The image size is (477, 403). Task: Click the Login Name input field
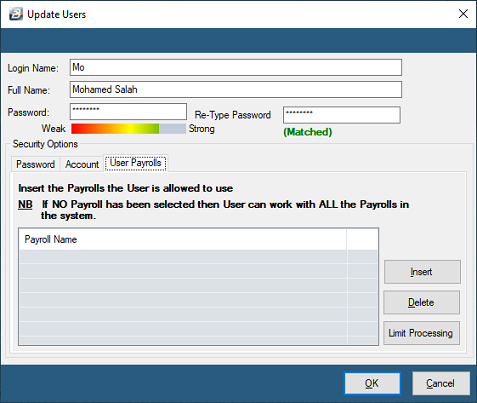pyautogui.click(x=236, y=67)
